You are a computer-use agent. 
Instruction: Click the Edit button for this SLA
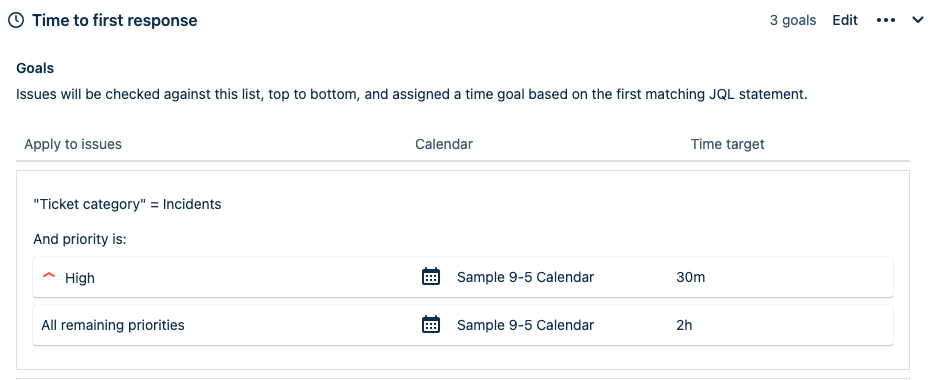tap(845, 20)
